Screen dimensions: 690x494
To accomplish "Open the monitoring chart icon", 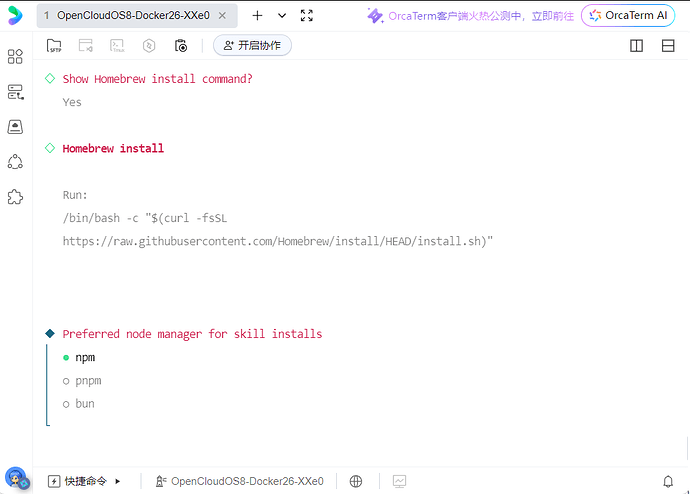I will click(x=399, y=481).
